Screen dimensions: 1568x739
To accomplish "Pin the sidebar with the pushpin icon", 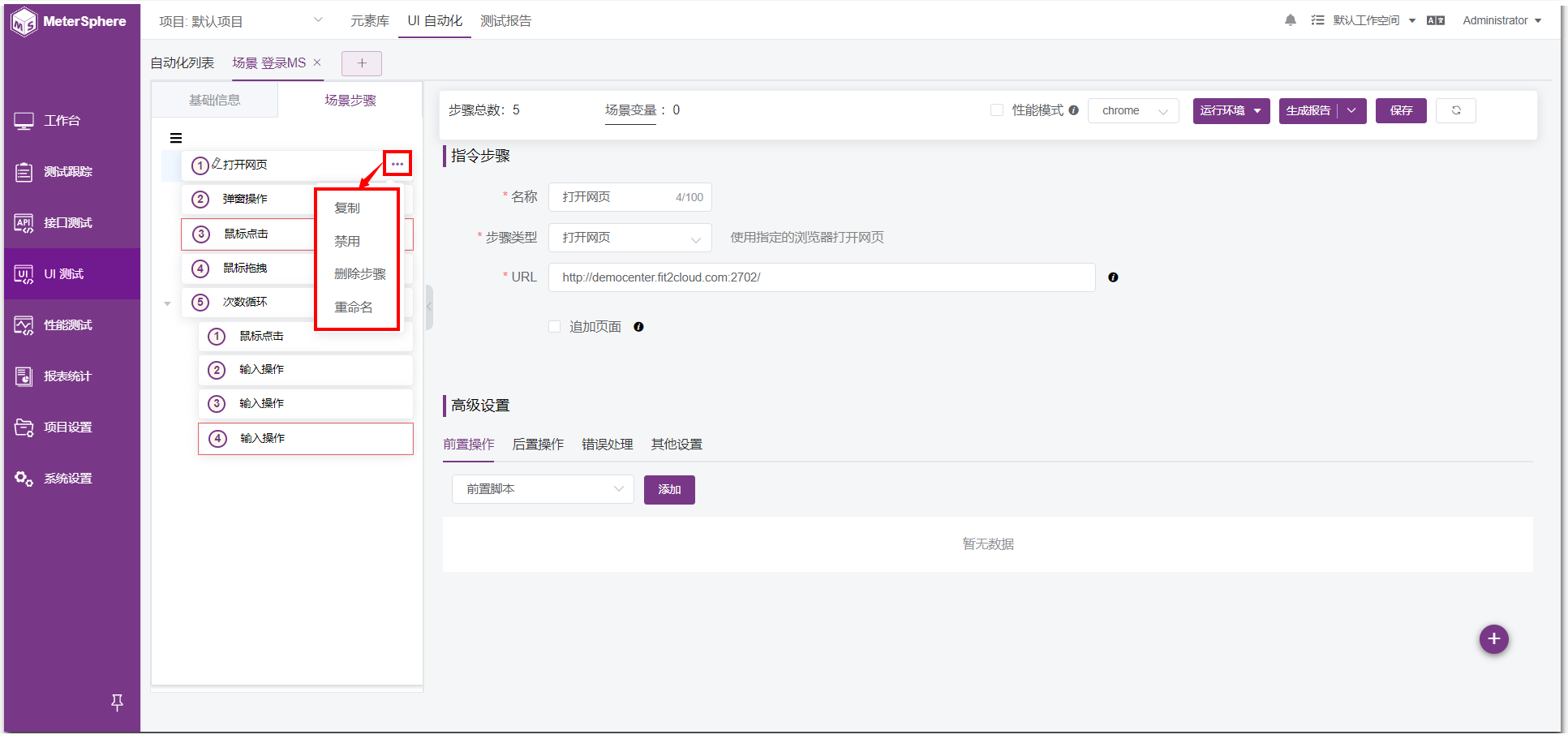I will click(117, 702).
